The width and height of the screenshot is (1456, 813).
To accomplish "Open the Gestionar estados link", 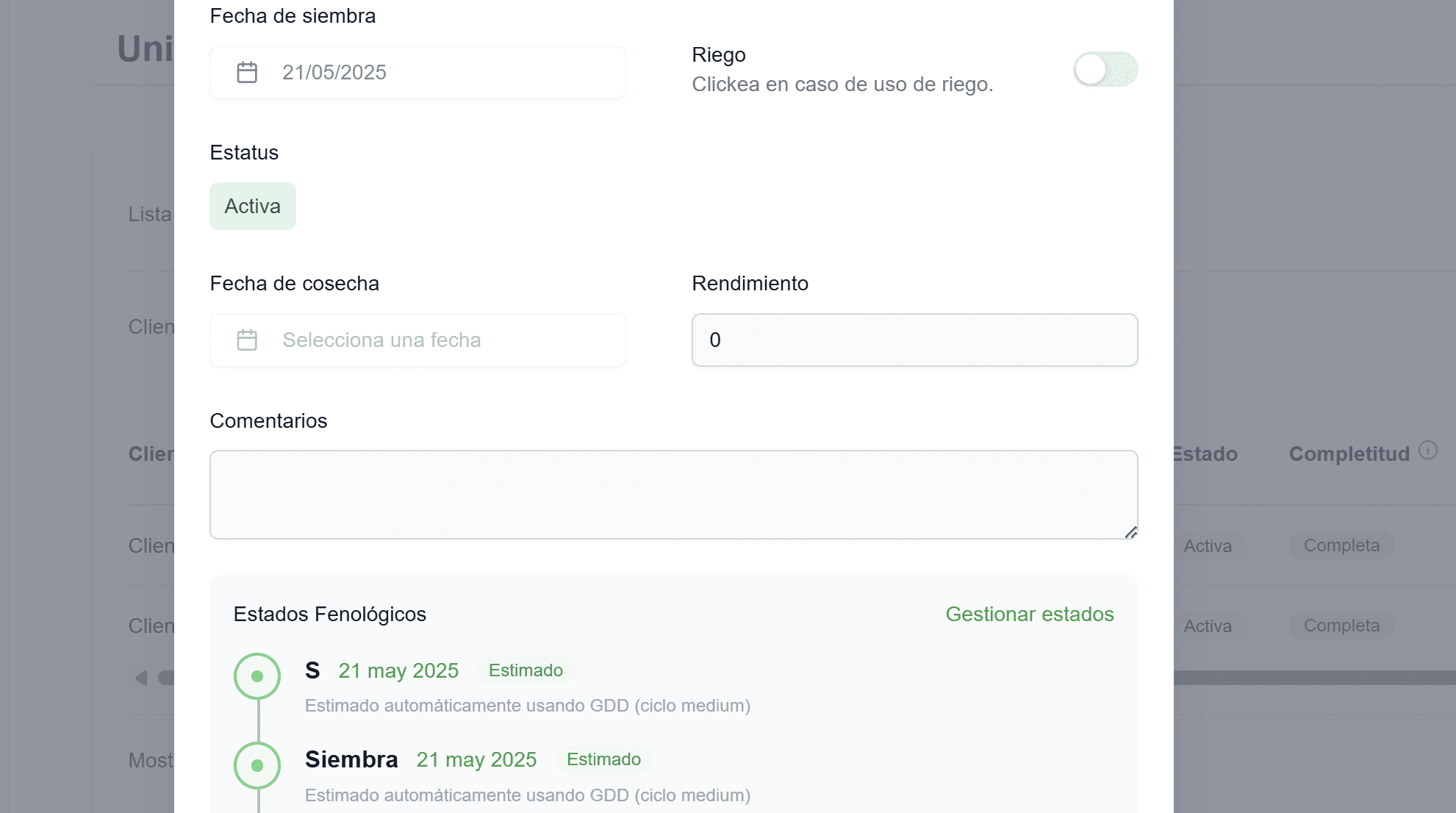I will click(x=1029, y=614).
